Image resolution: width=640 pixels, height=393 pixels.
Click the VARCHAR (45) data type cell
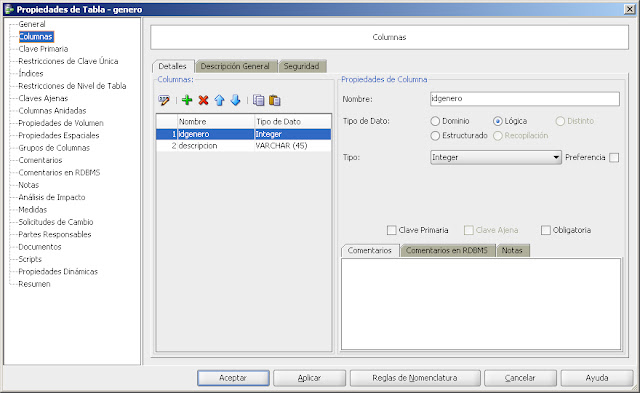coord(293,146)
